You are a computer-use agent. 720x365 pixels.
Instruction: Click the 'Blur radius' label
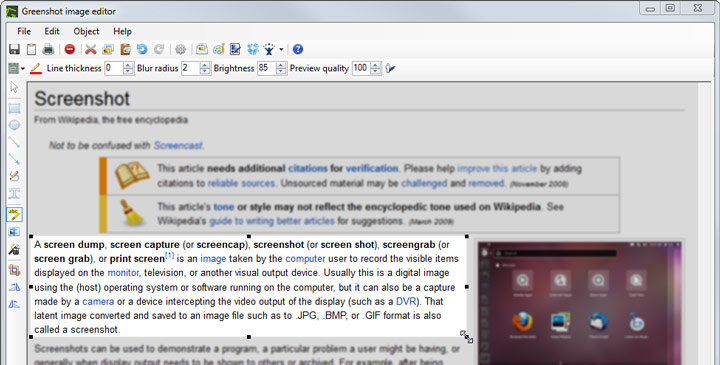click(158, 68)
